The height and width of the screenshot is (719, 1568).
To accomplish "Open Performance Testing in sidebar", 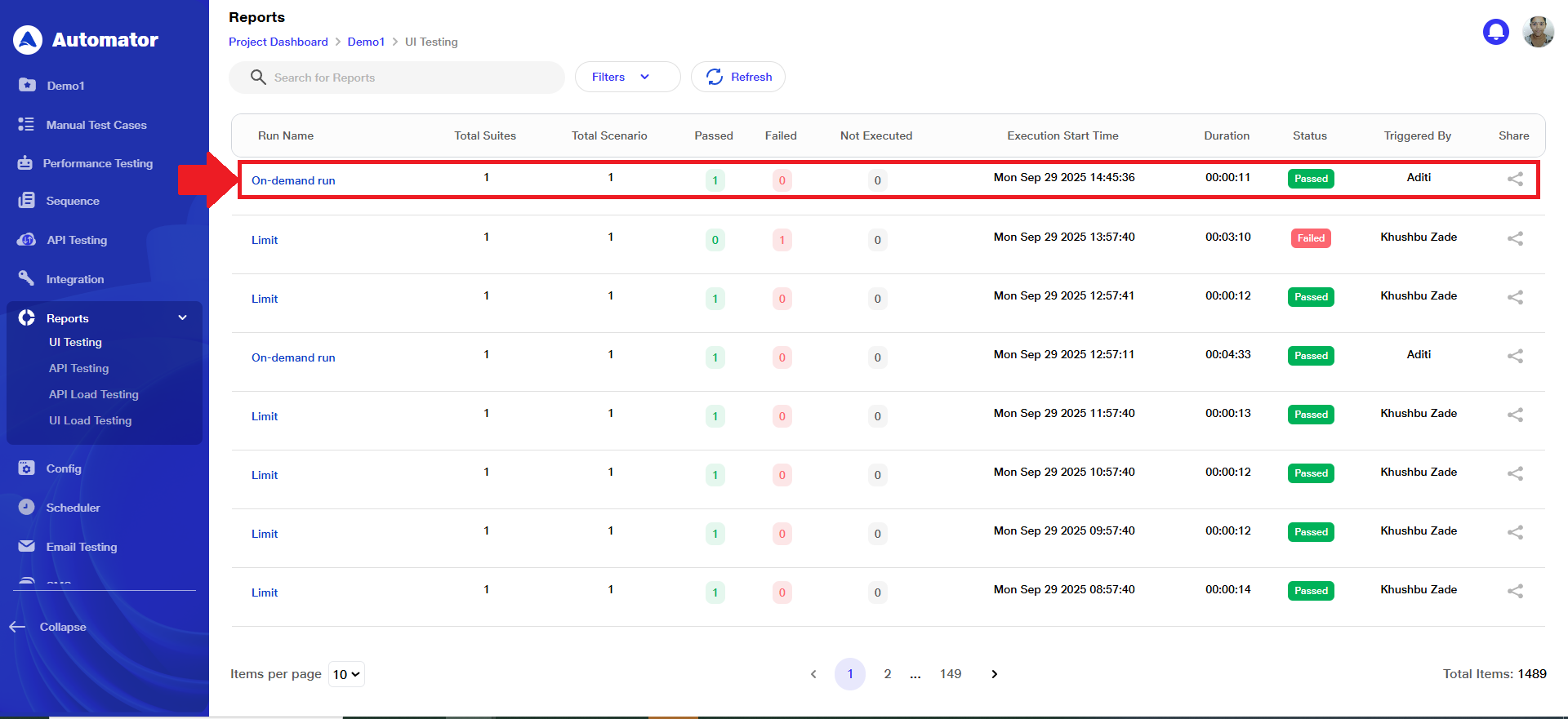I will [x=97, y=163].
